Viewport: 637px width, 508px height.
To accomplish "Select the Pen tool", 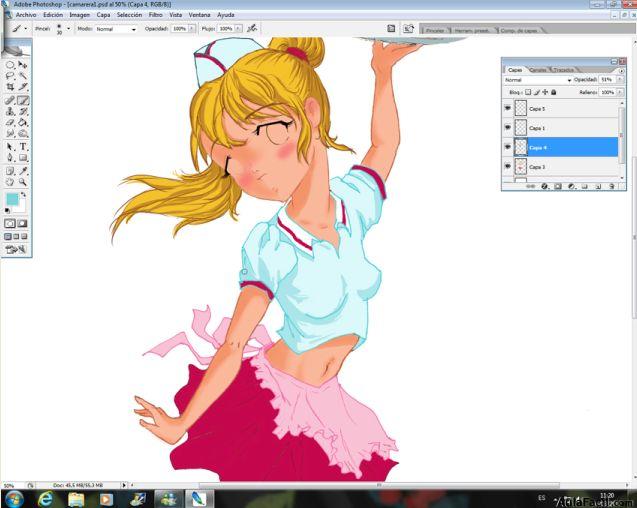I will (x=10, y=158).
